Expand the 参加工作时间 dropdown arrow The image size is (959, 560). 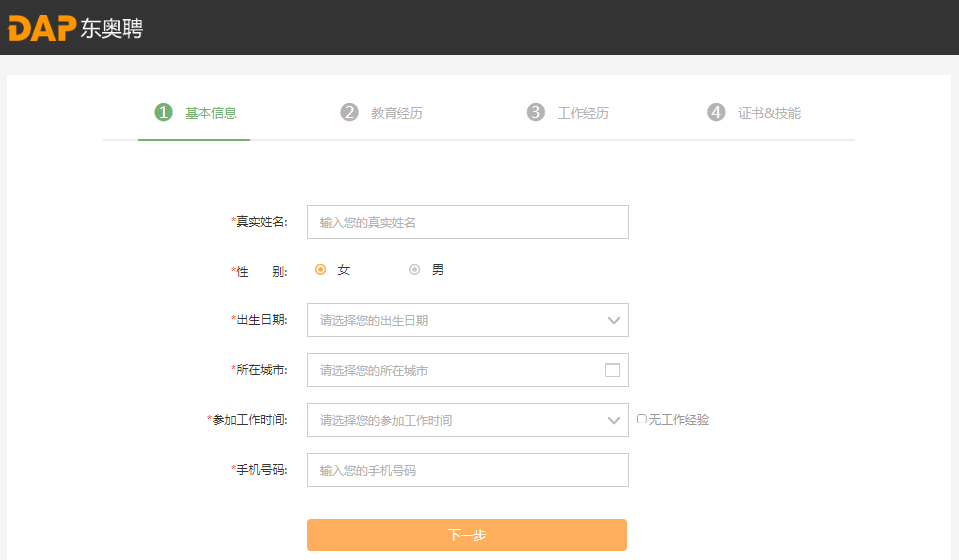coord(614,420)
